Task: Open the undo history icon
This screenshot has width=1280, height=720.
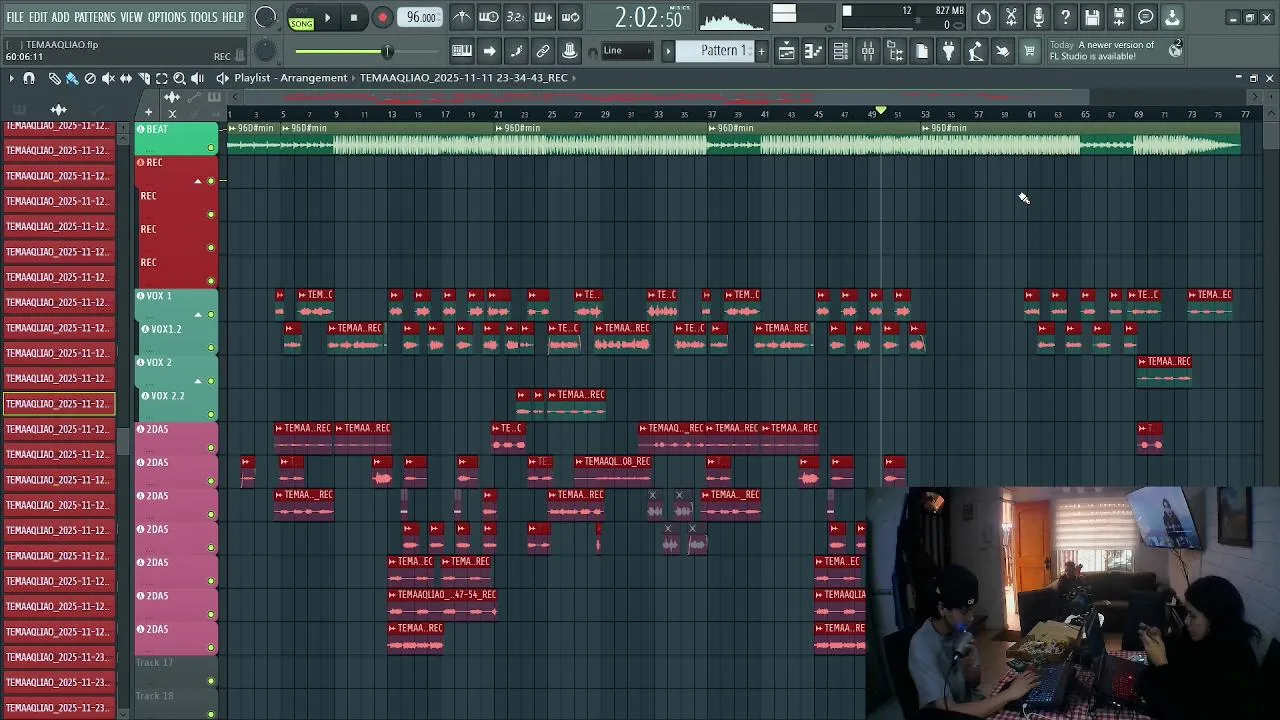Action: point(984,17)
